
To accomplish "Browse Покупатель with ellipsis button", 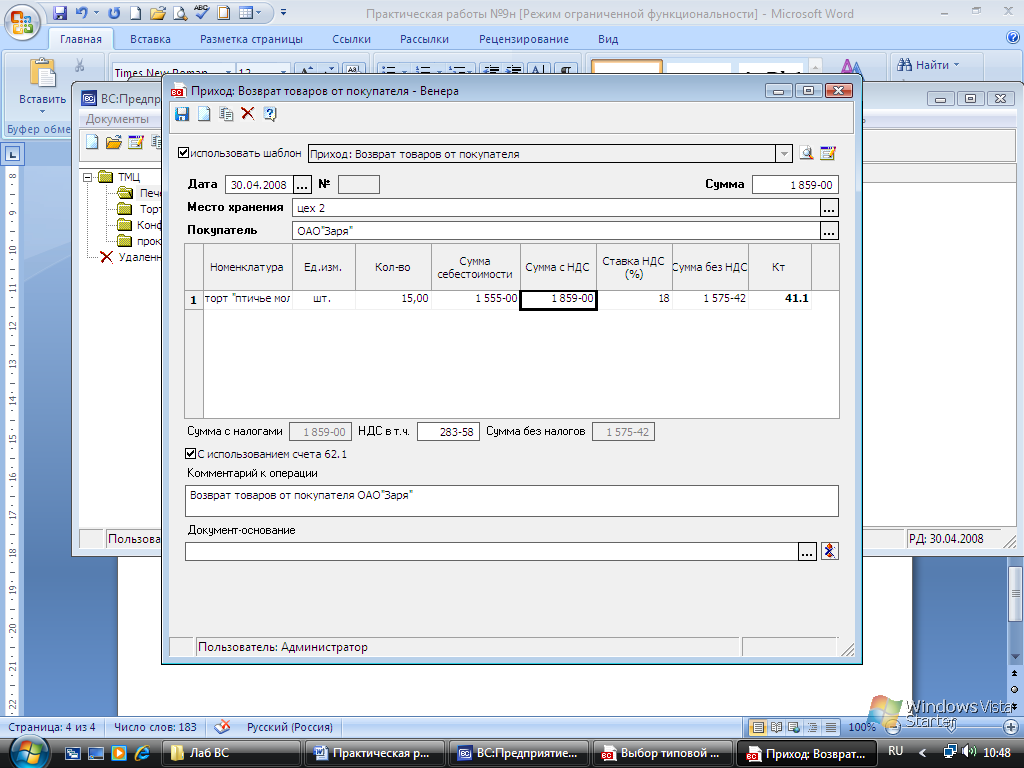I will [829, 231].
